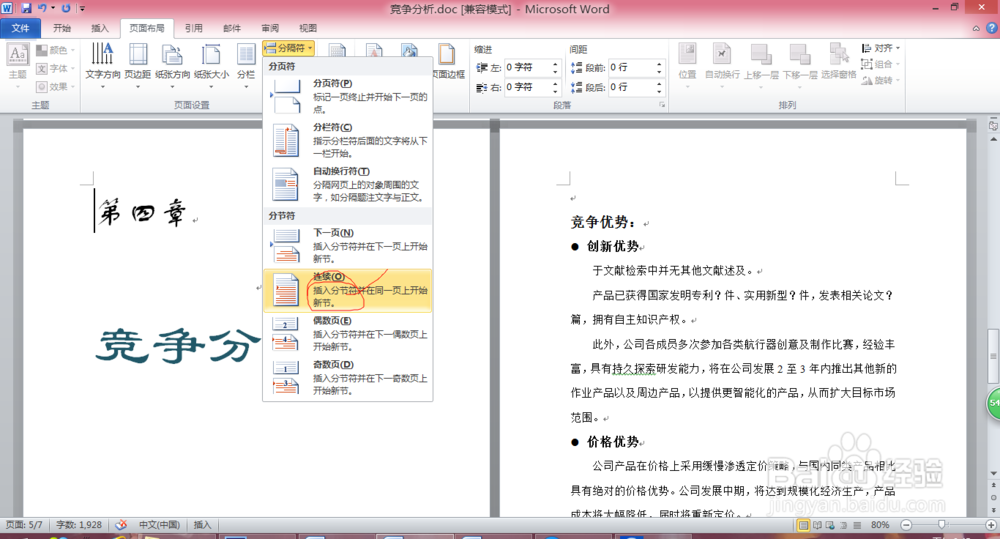Switch to the 审阅 tab
Image resolution: width=1000 pixels, height=539 pixels.
point(270,28)
